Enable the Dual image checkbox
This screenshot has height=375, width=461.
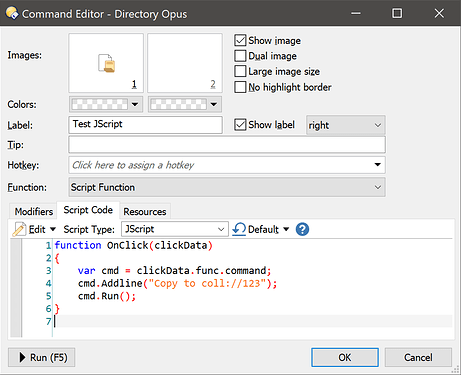click(x=240, y=56)
